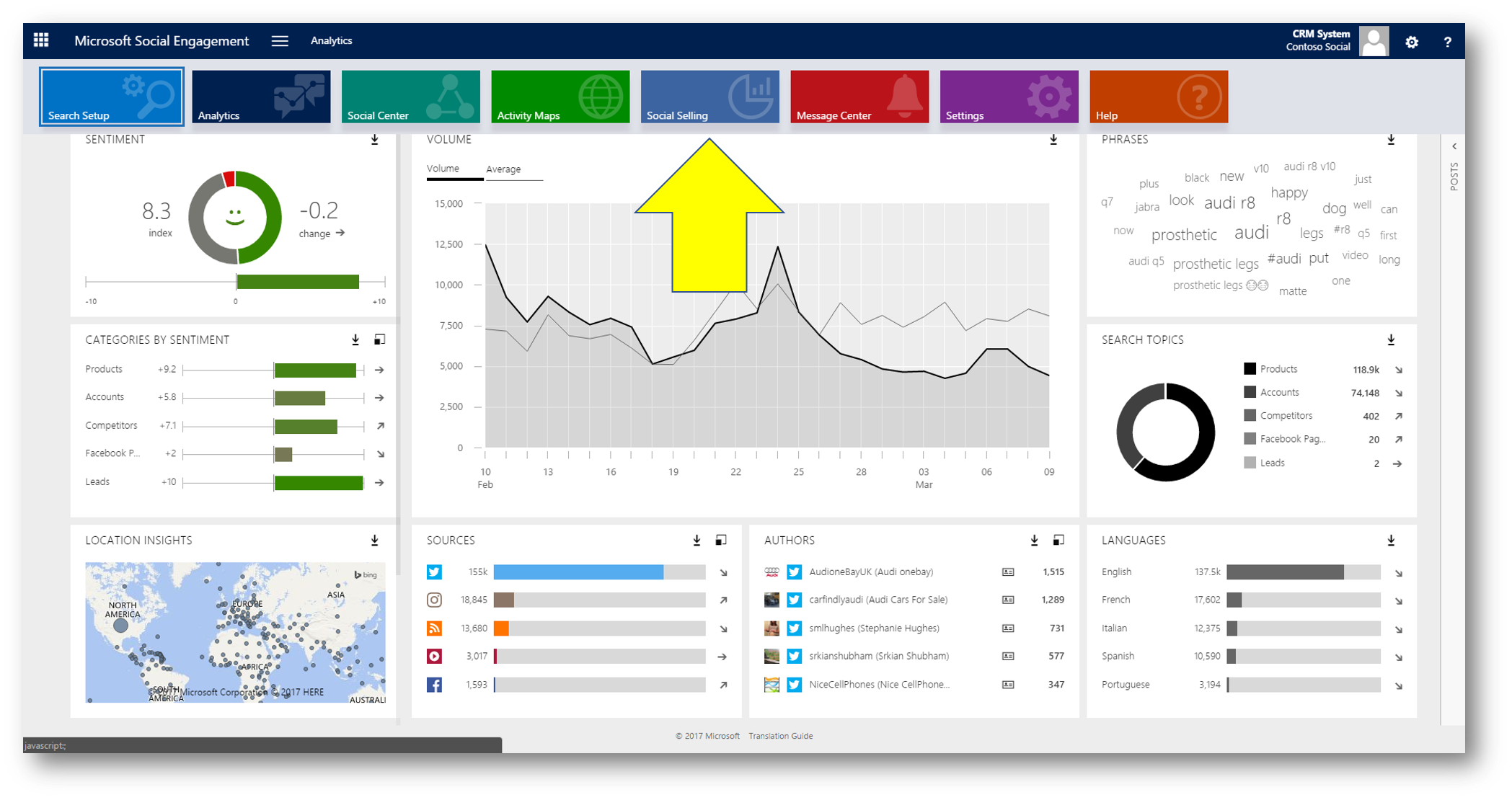Expand the Posts side panel chevron
1512x800 pixels.
tap(1454, 146)
